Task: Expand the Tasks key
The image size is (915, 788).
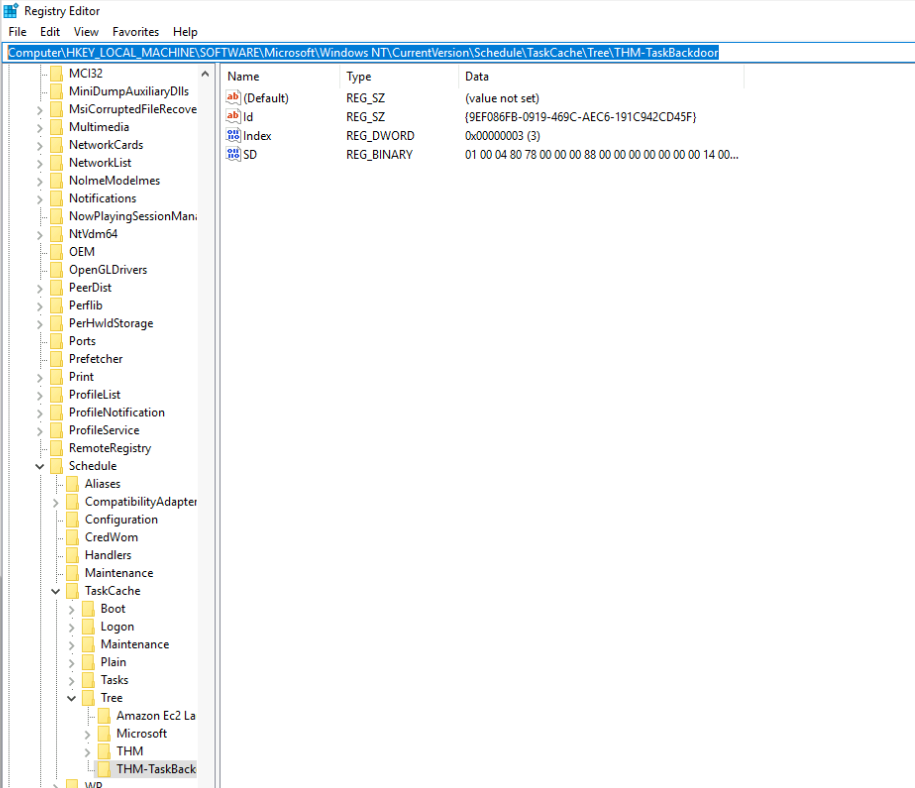Action: [x=71, y=681]
